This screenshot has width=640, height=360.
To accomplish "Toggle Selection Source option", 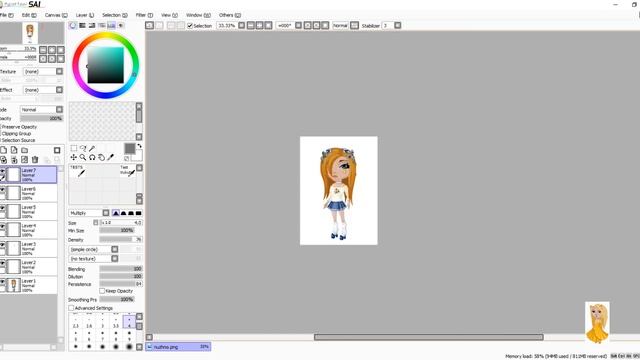I will point(18,140).
